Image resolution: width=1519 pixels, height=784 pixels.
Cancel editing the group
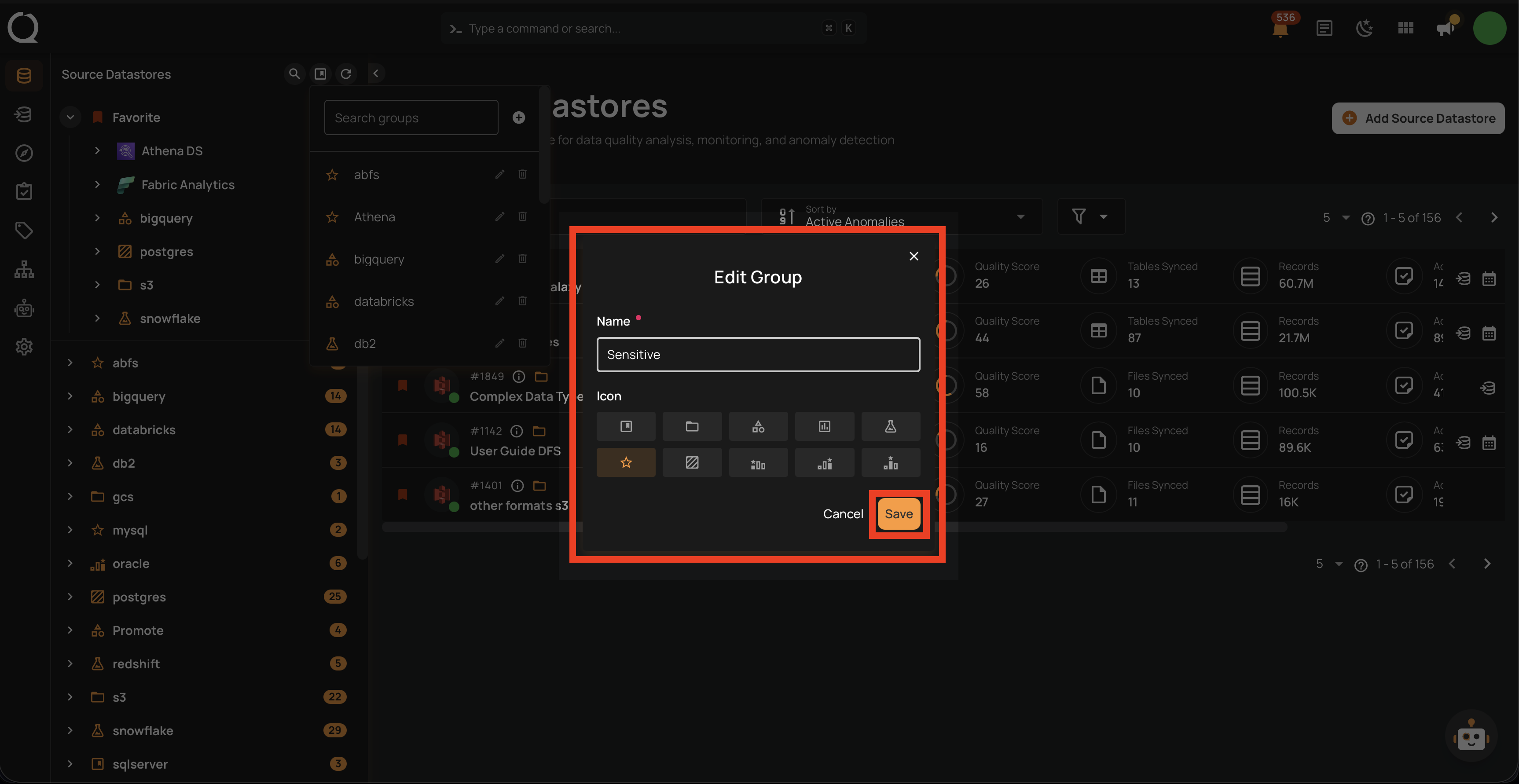843,513
